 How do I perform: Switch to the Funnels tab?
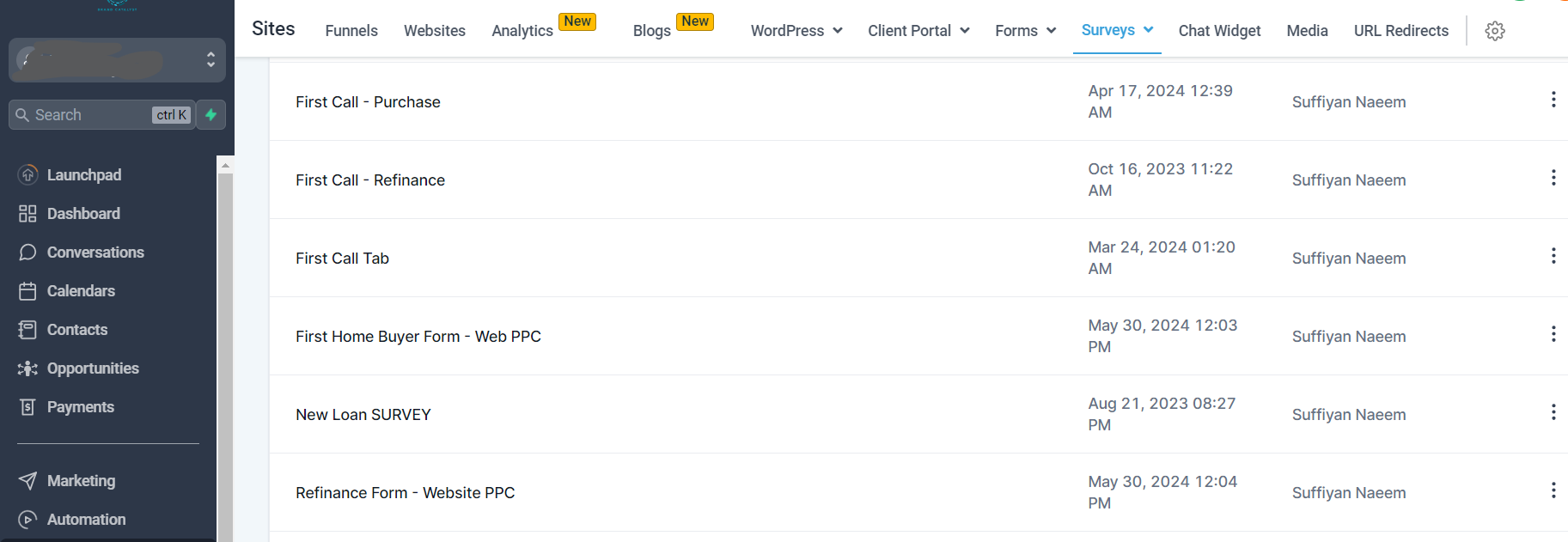351,31
